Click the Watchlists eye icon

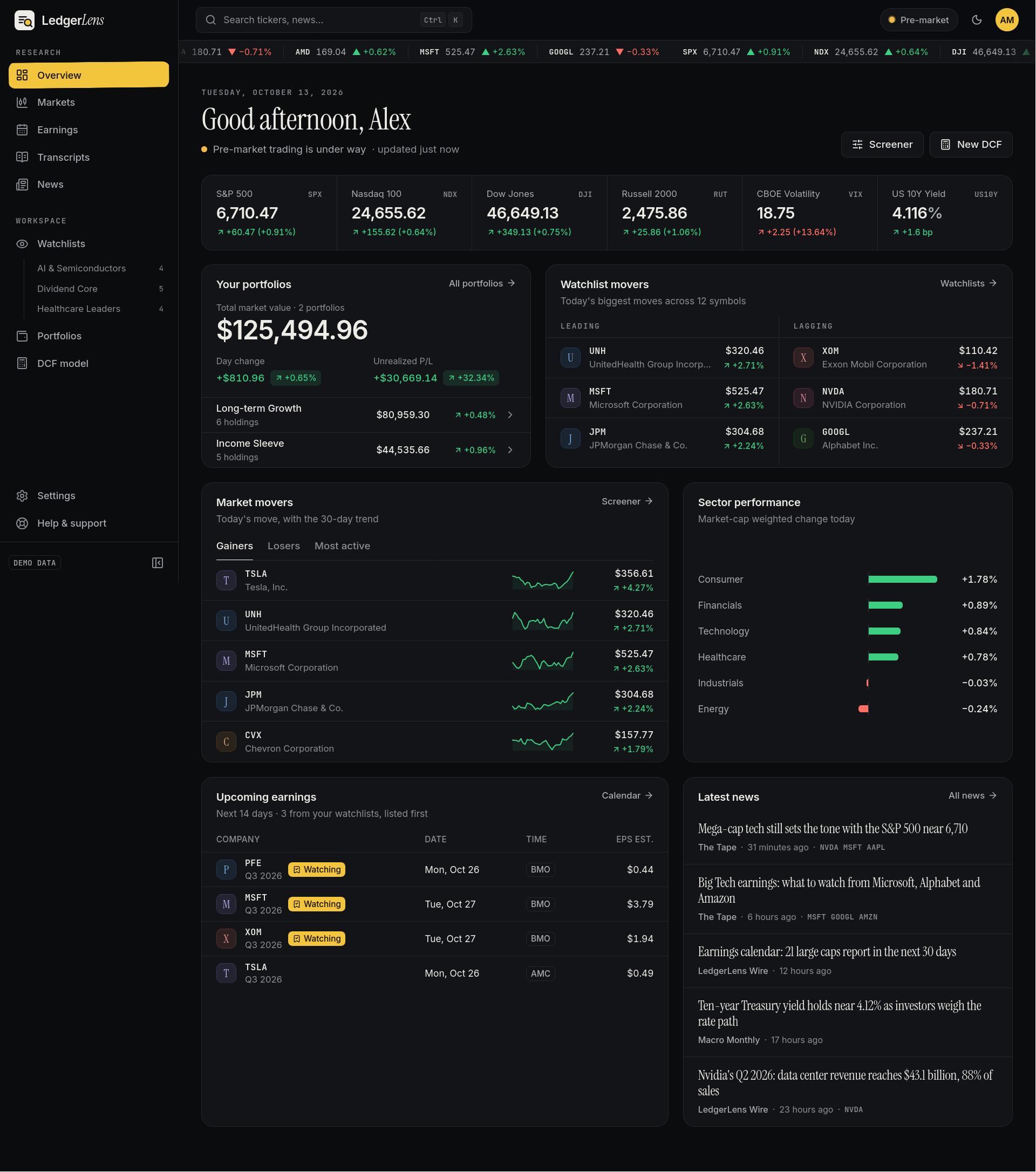click(22, 244)
